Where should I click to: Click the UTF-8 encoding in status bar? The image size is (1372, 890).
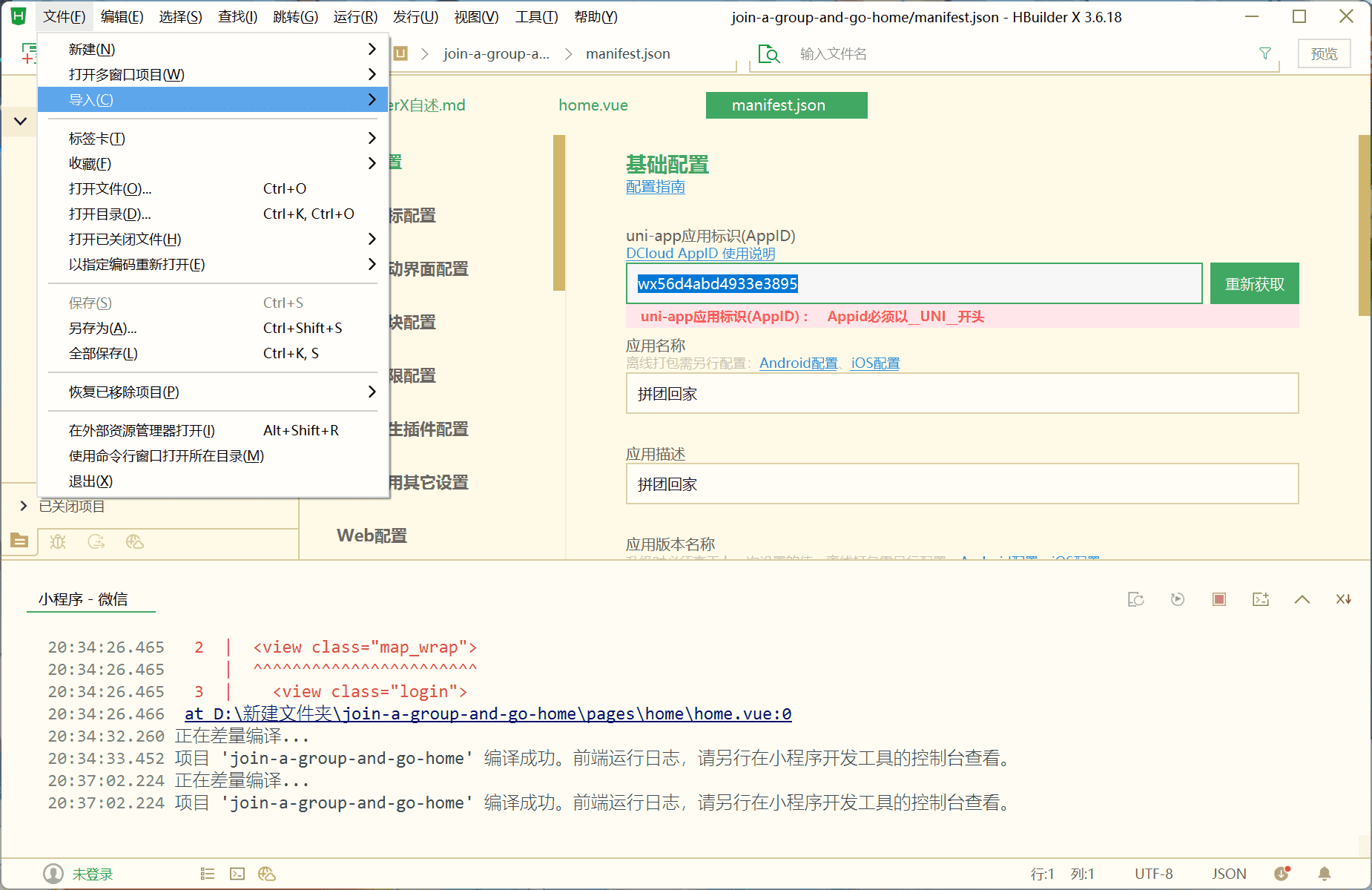click(x=1154, y=874)
